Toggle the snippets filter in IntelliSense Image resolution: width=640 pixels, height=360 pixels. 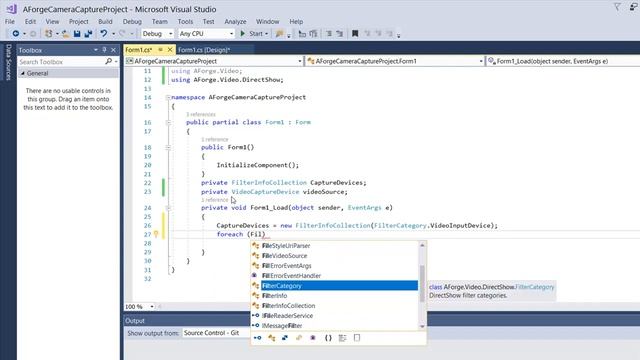coord(357,338)
